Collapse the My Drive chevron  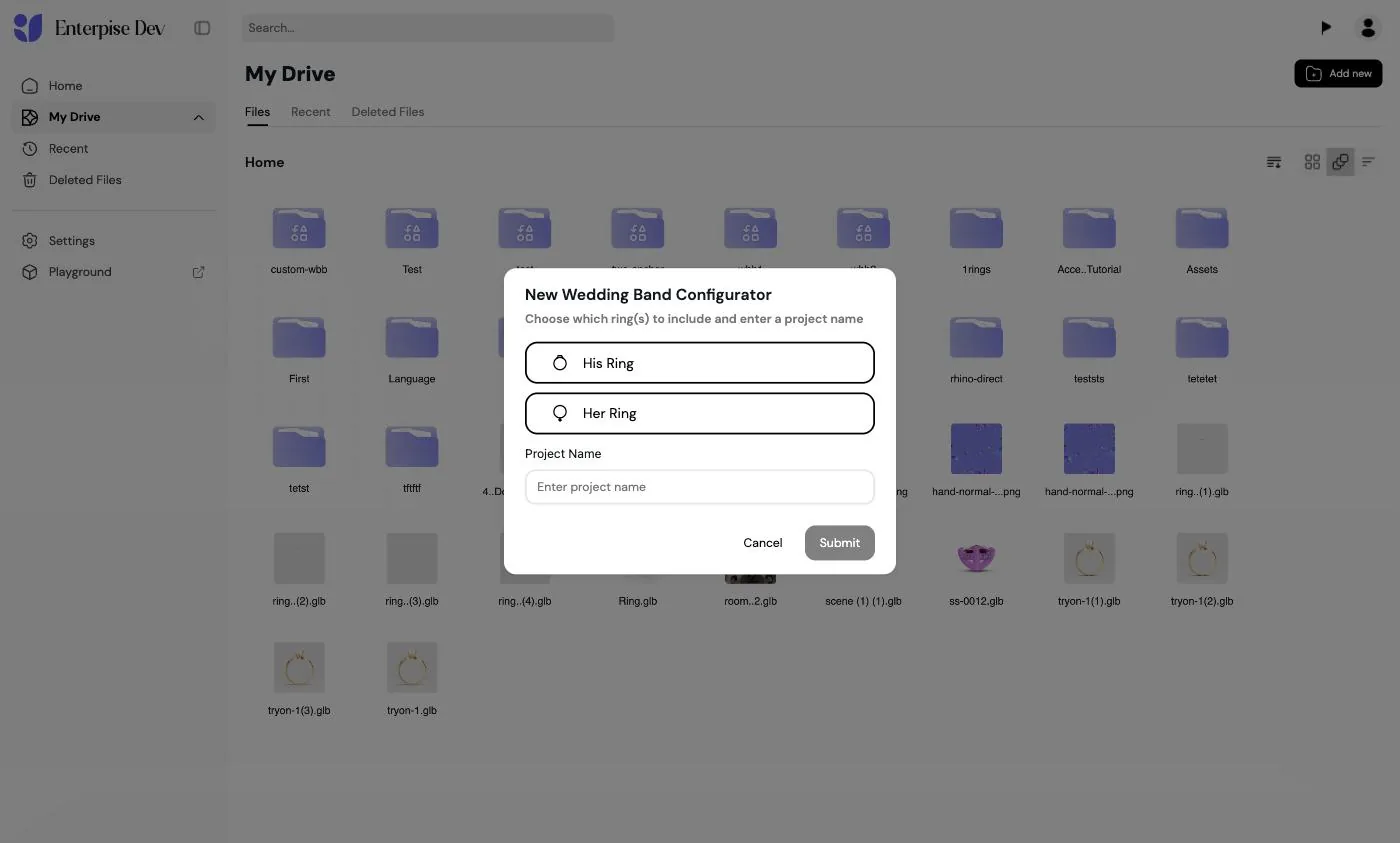198,118
